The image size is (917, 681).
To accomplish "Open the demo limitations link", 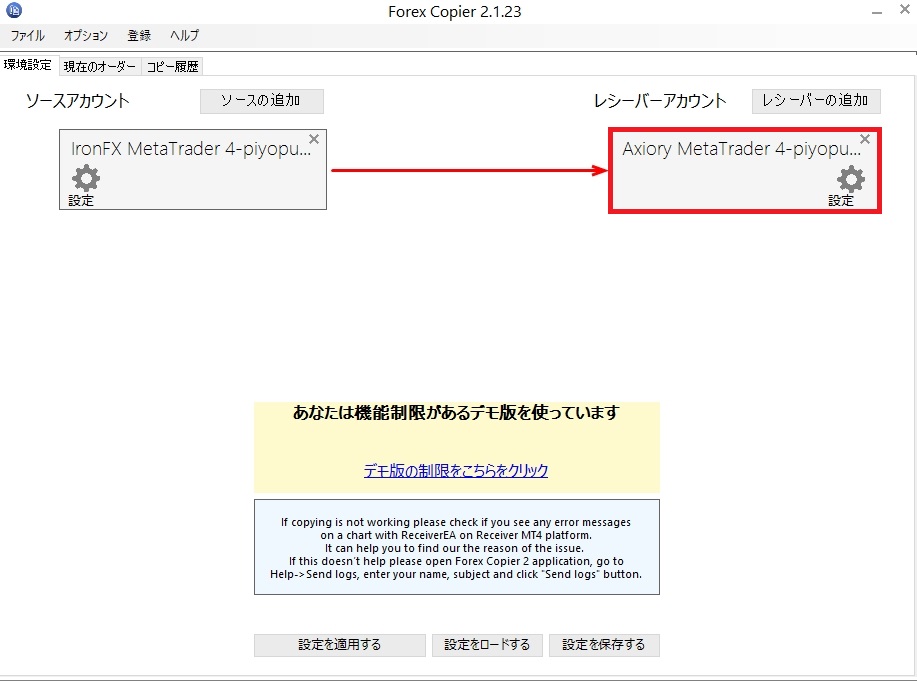I will pyautogui.click(x=456, y=470).
